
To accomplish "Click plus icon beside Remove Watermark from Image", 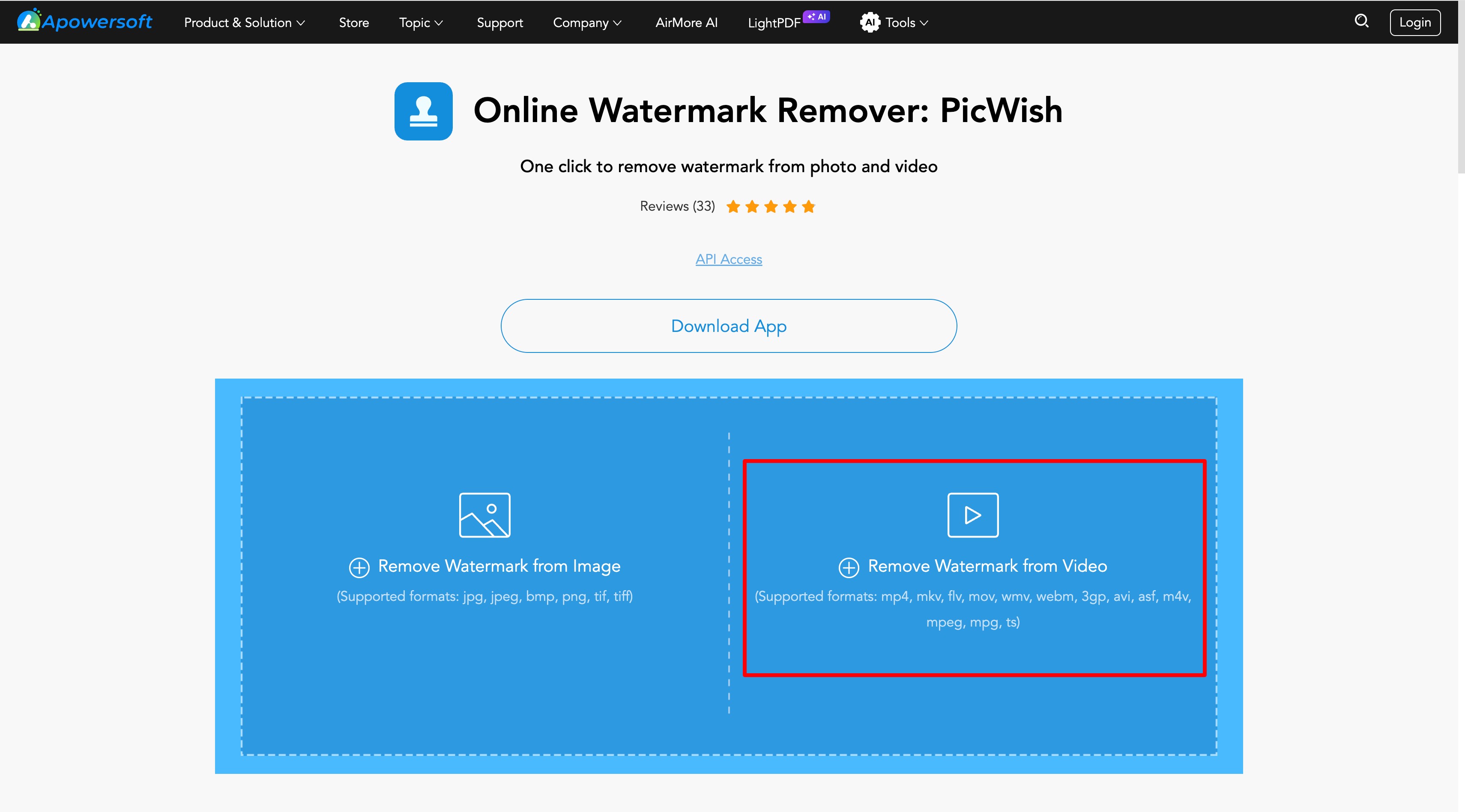I will click(359, 567).
